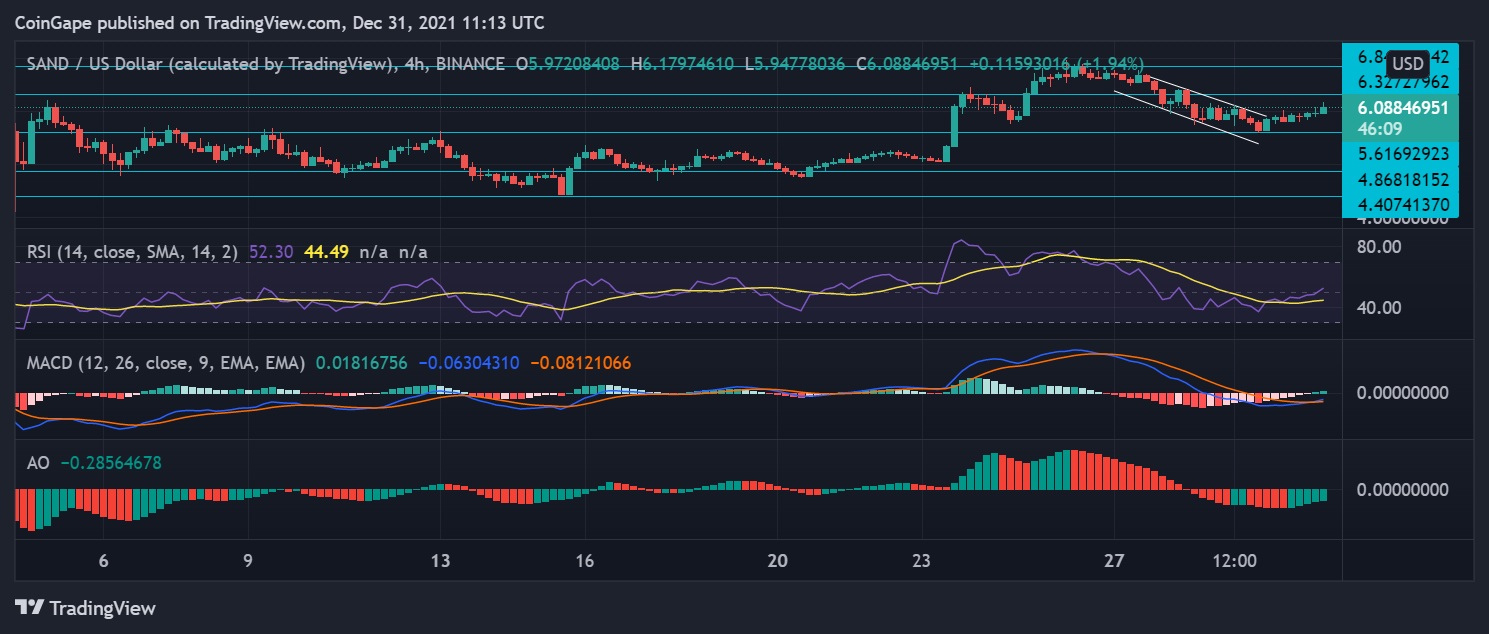Select the date 13 on time axis
The width and height of the screenshot is (1489, 634).
point(441,561)
